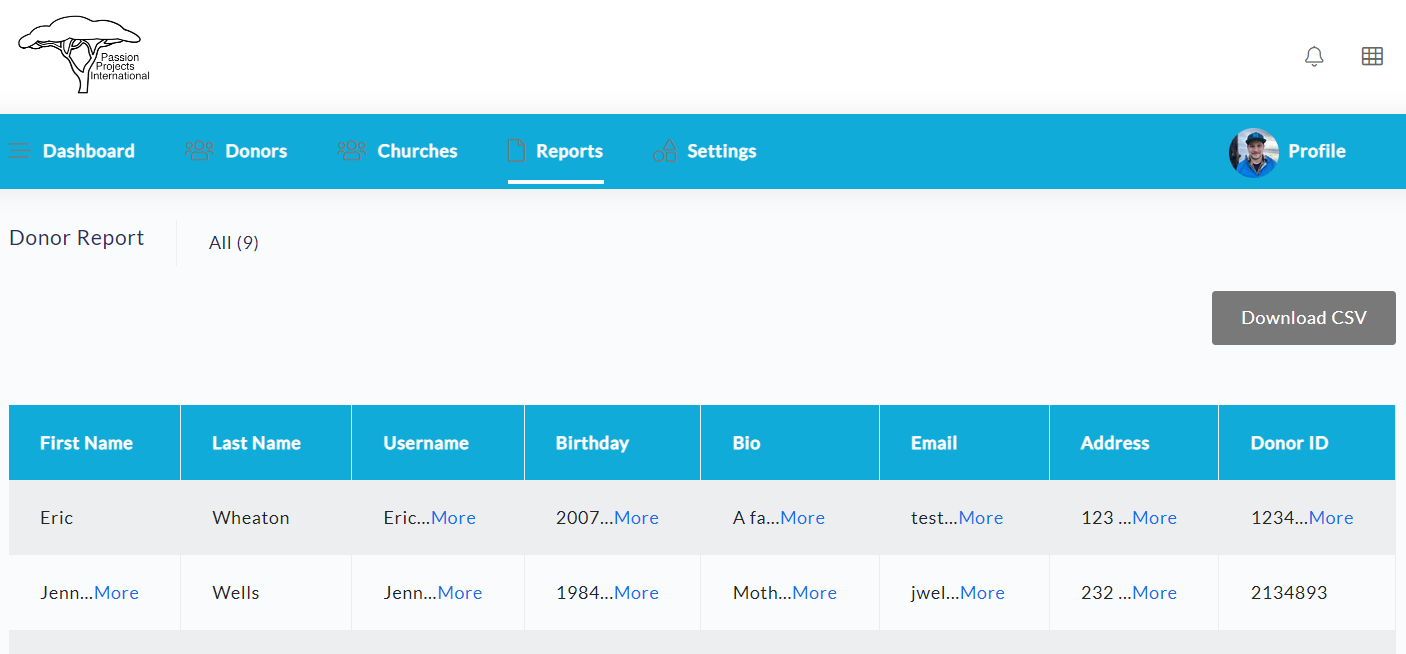Expand Eric's Bio using More link
Screen dimensions: 1406x654
pos(802,518)
